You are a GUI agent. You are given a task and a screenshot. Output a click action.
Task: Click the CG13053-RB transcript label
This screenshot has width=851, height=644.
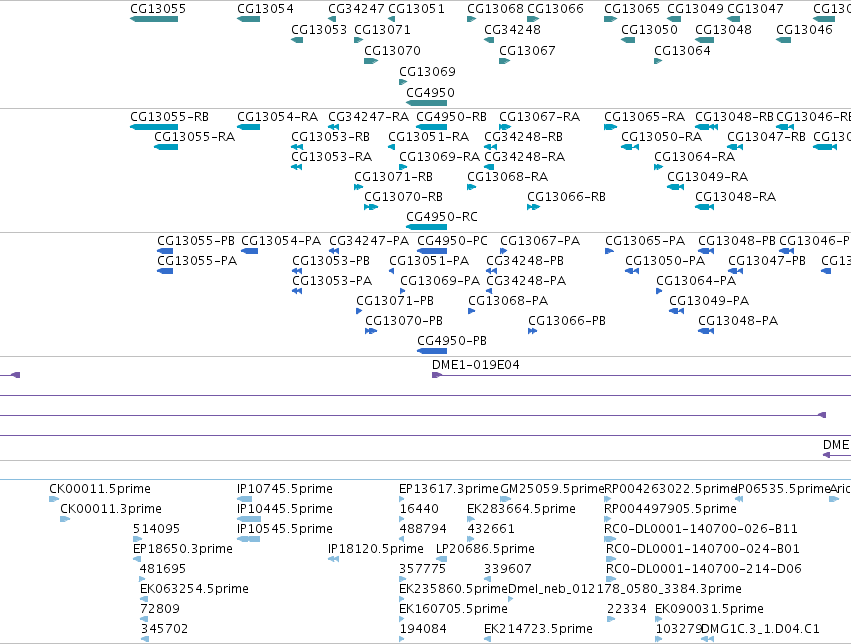(x=331, y=137)
